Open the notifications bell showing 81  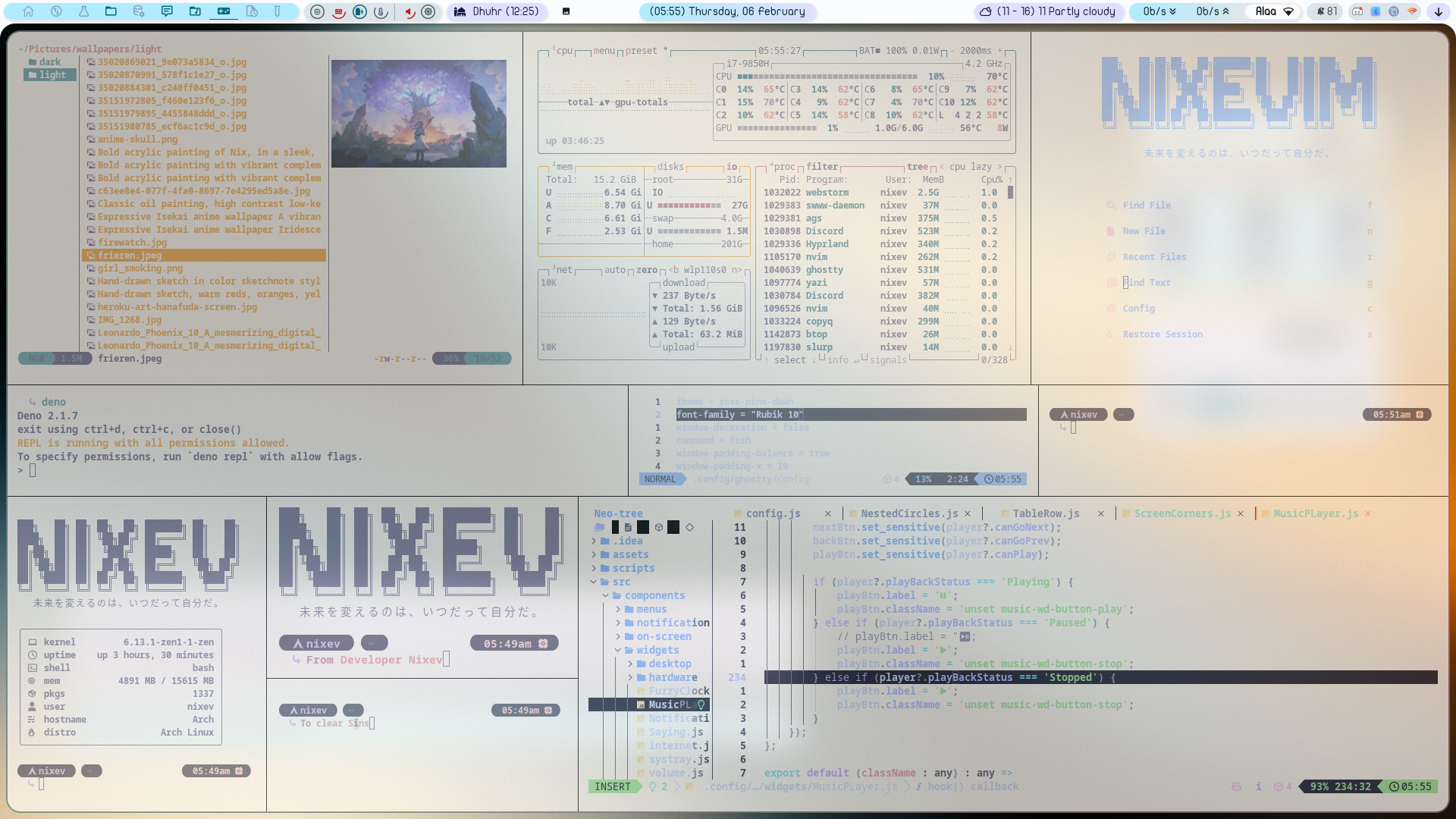coord(1326,11)
